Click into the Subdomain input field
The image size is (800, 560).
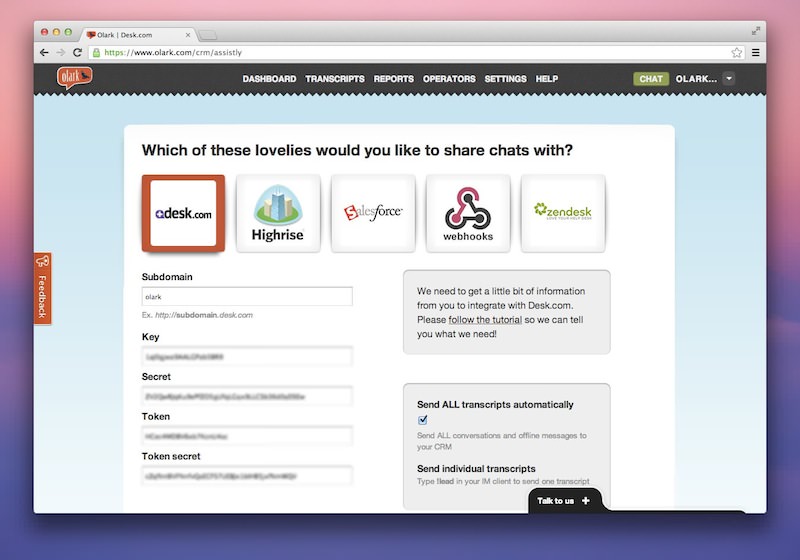(x=247, y=297)
